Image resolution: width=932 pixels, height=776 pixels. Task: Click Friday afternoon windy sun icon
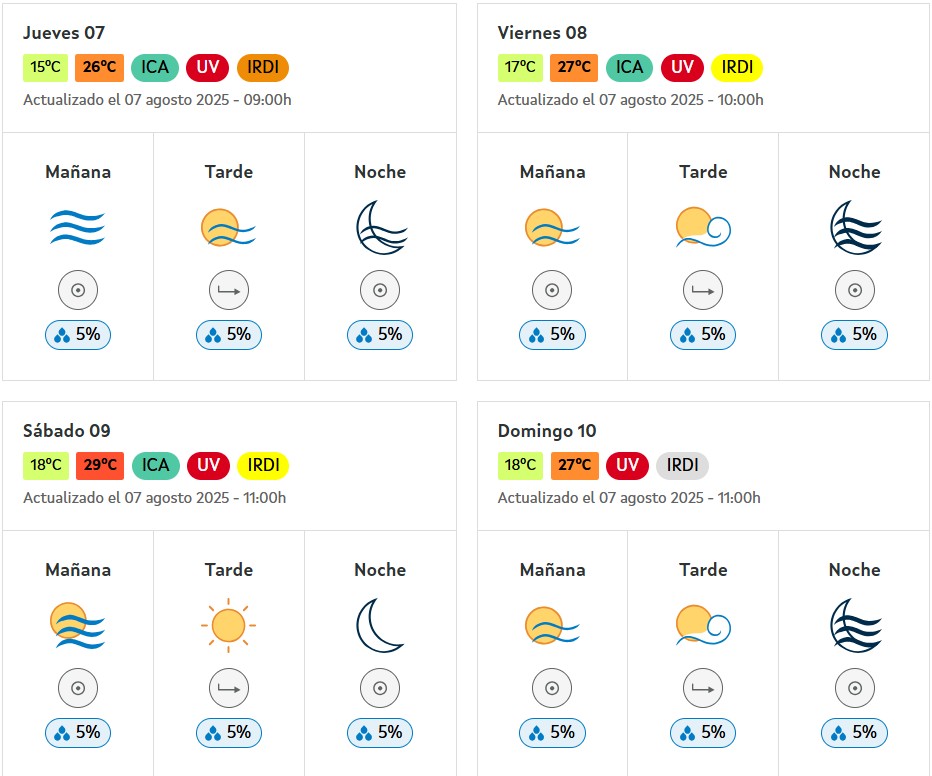click(703, 226)
